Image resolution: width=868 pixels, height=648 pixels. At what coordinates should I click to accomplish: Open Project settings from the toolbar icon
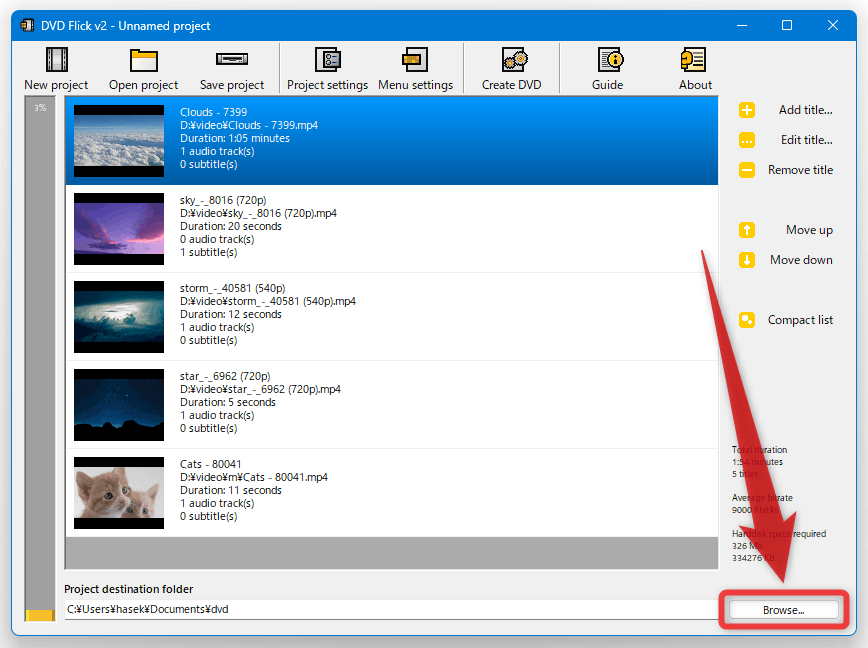(x=328, y=59)
